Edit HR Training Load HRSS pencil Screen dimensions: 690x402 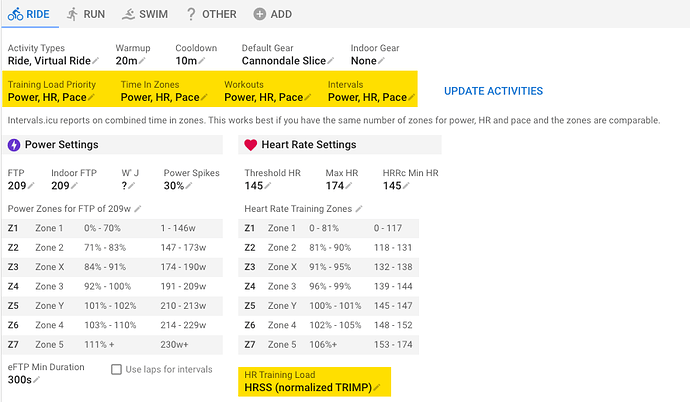tap(377, 388)
